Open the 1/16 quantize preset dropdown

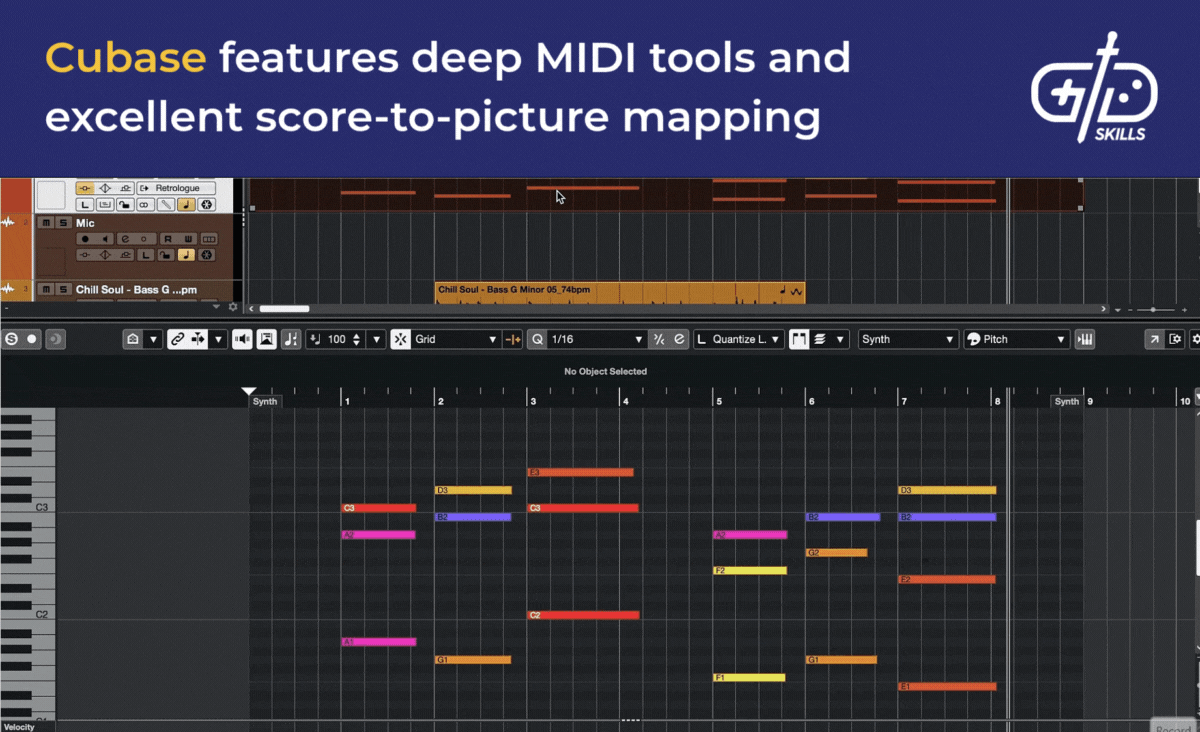tap(638, 339)
